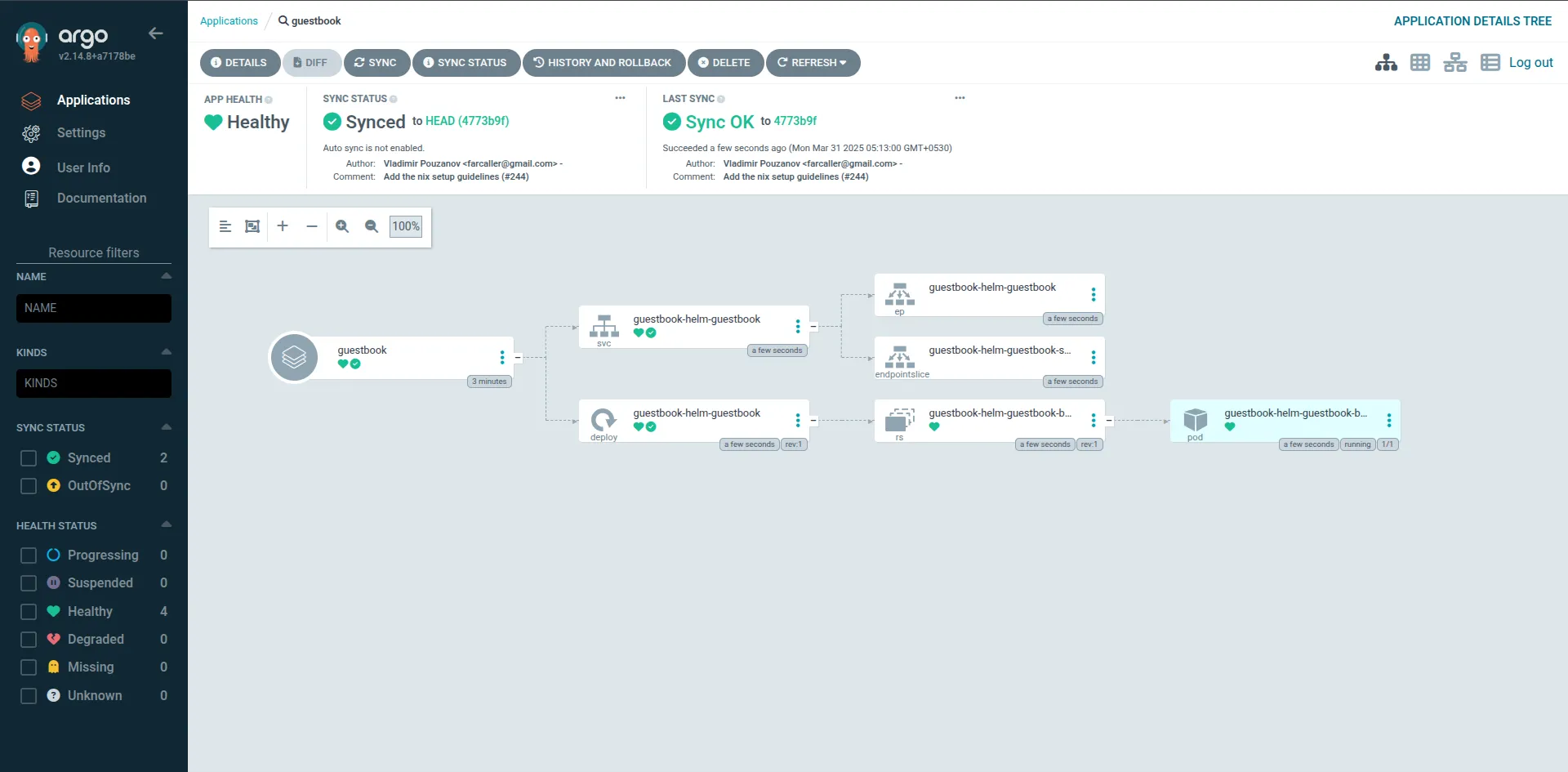Check the Unknown health filter

29,696
